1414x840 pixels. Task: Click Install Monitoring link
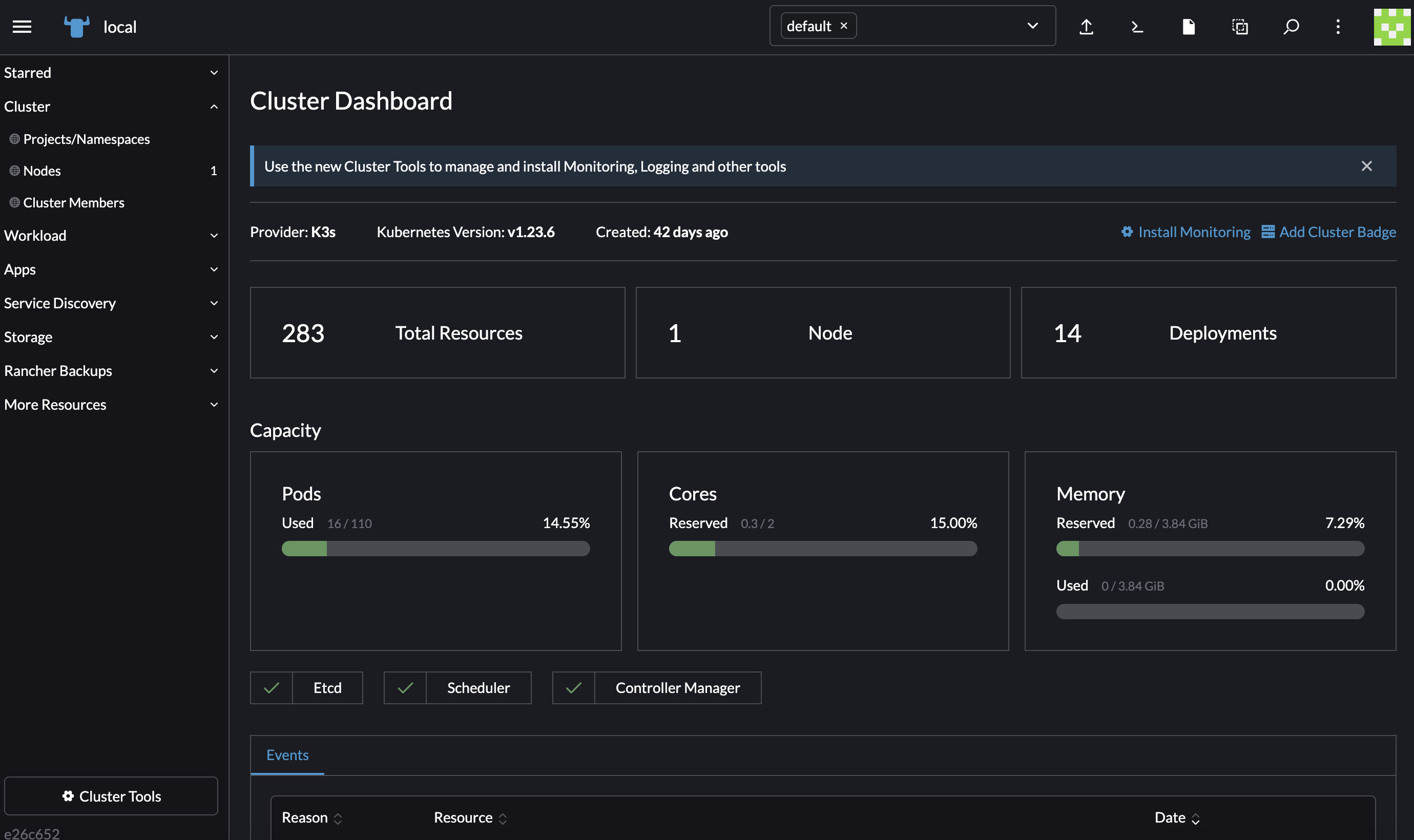[1185, 231]
